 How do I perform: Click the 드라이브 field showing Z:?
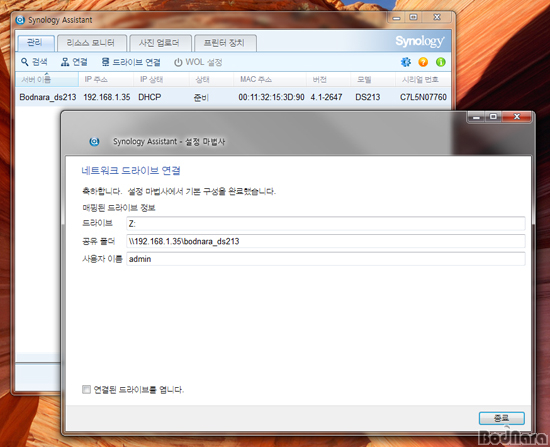326,224
